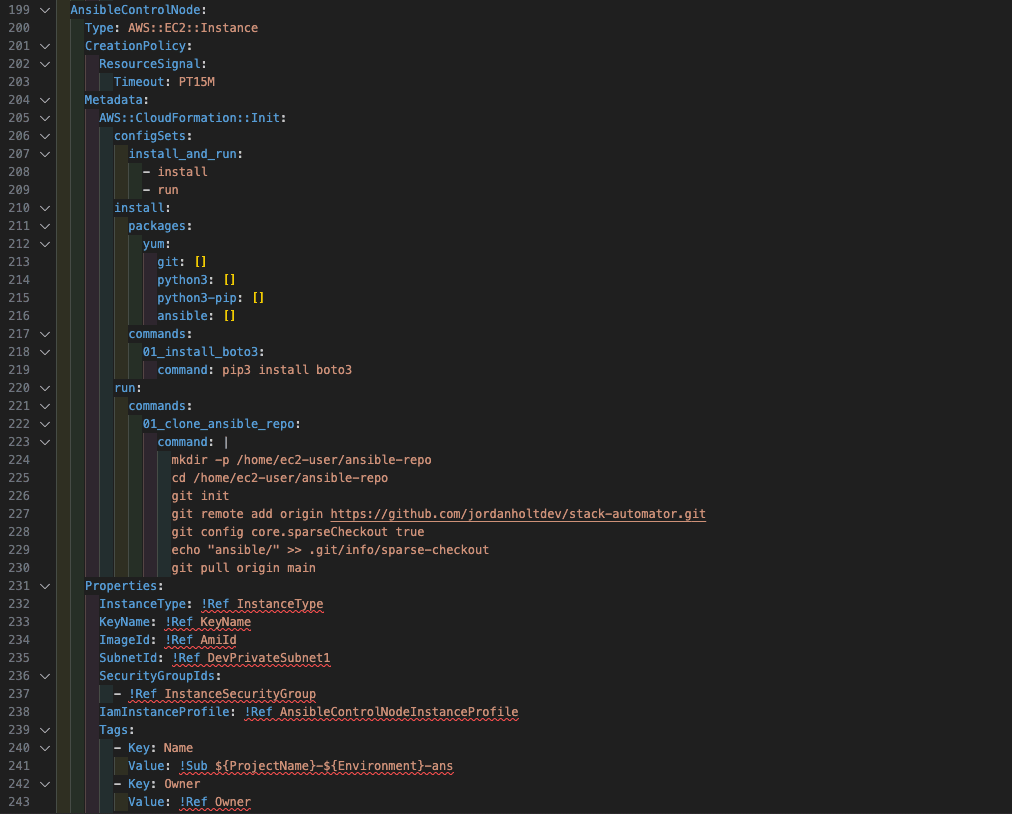Click 'mkdir -p /home/ec2-user/ansible-repo' line
The width and height of the screenshot is (1012, 814).
(x=301, y=460)
